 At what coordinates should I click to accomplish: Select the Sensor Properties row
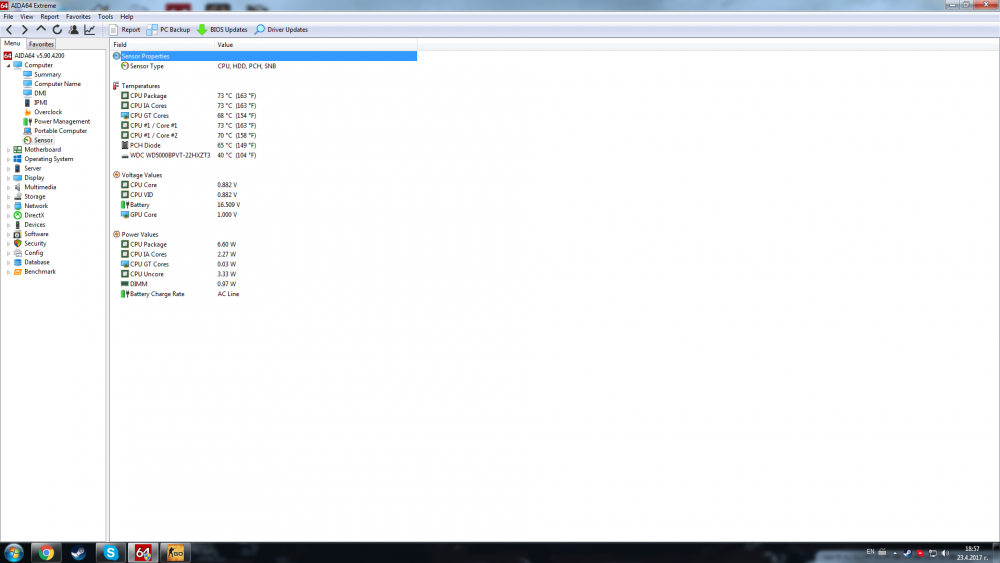(264, 56)
